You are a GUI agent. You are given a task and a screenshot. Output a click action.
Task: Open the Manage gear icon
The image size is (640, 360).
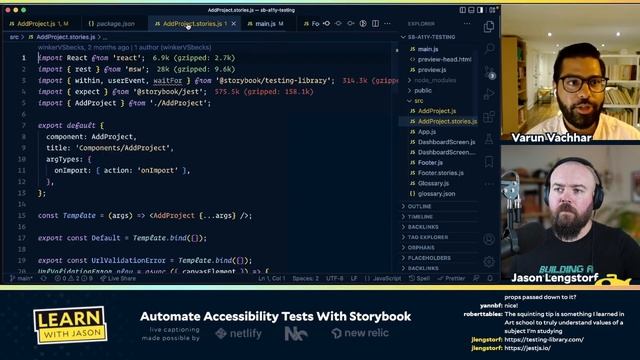pos(489,262)
